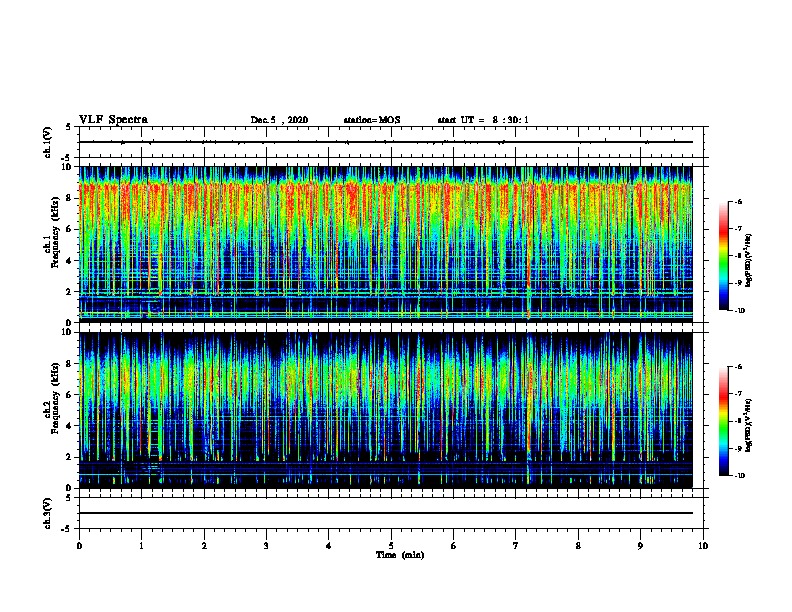Image resolution: width=792 pixels, height=612 pixels.
Task: Click the ch.2 spectrogram panel
Action: click(386, 410)
